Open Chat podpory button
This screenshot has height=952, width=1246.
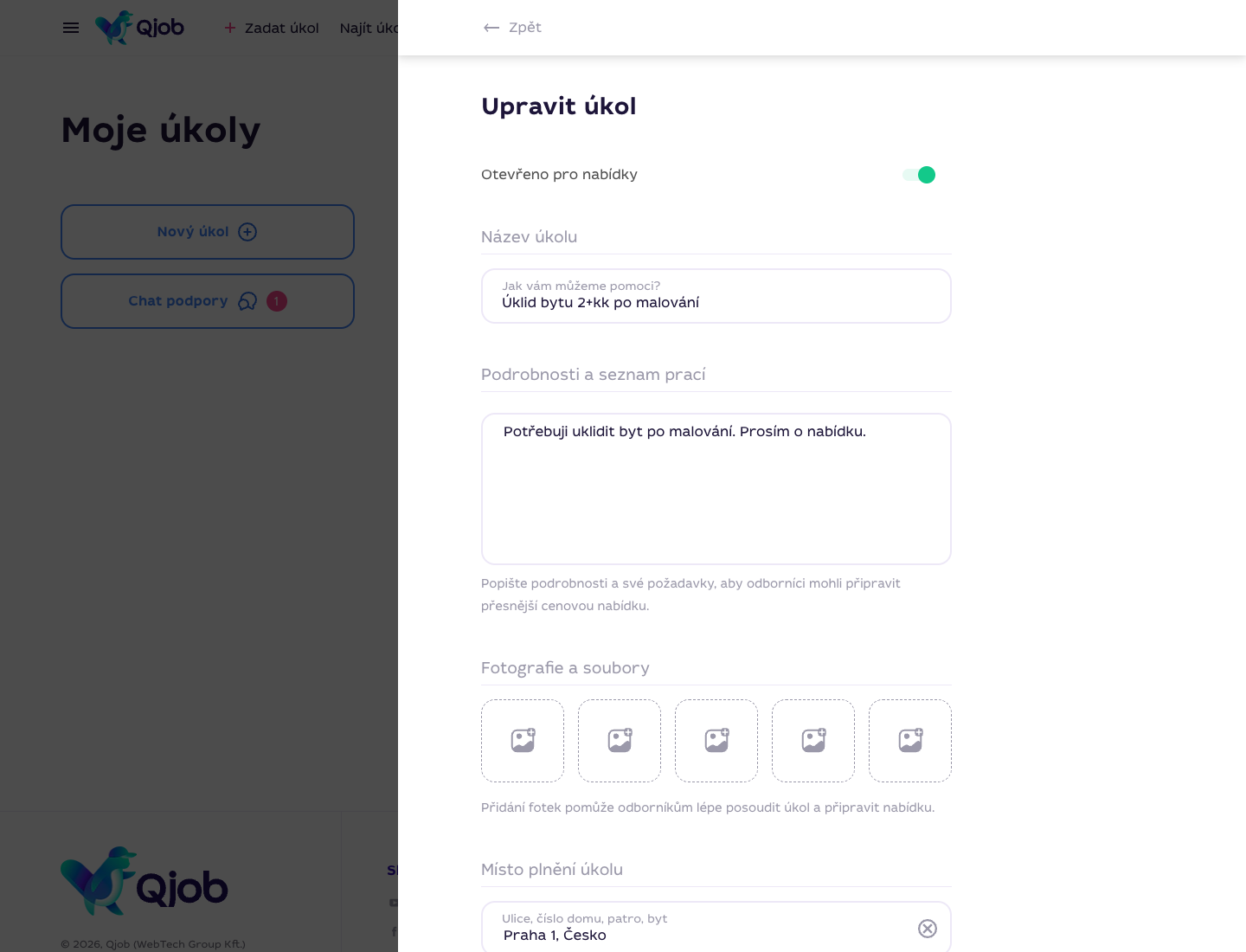point(208,301)
